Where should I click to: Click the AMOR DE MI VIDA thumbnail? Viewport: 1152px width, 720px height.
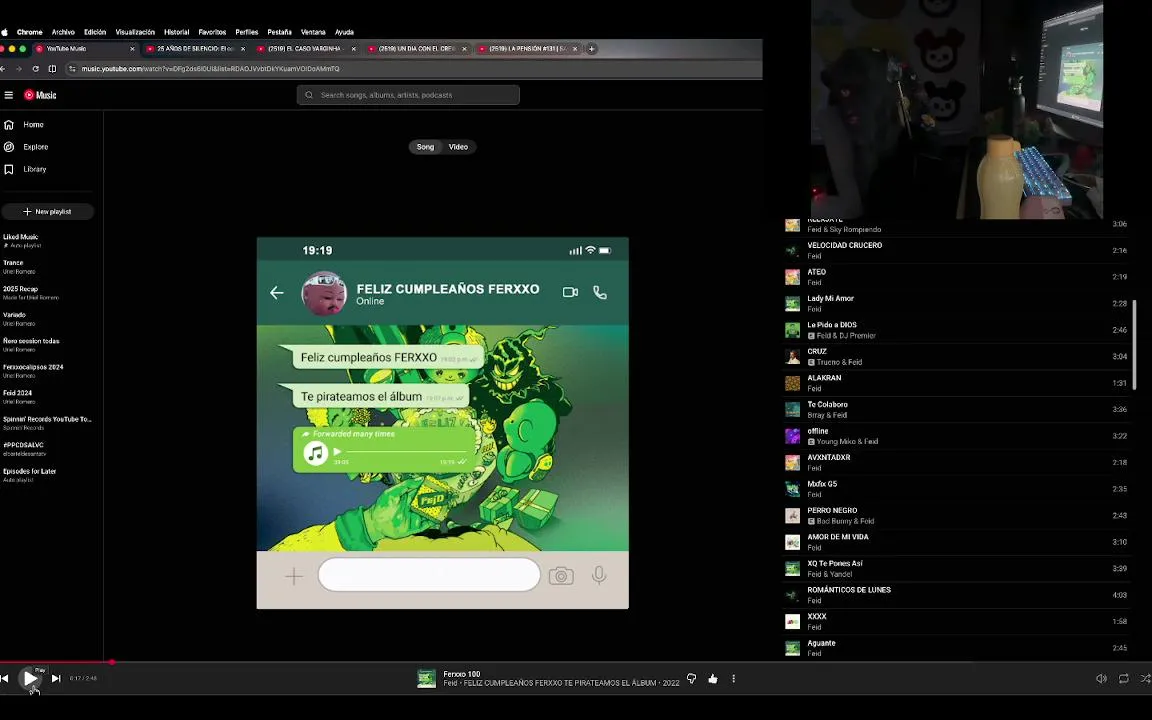(x=792, y=542)
